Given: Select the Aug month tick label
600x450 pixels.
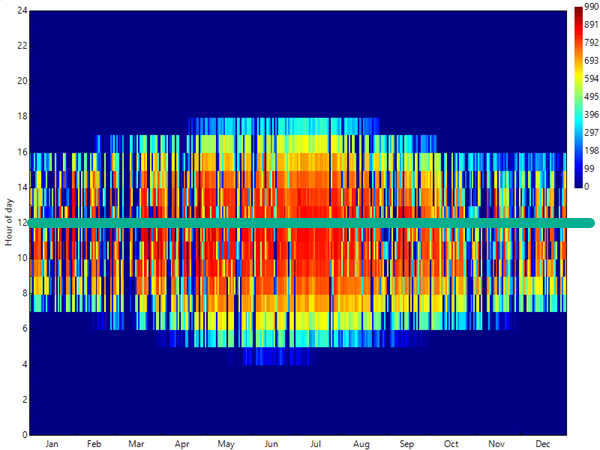Looking at the screenshot, I should 361,443.
